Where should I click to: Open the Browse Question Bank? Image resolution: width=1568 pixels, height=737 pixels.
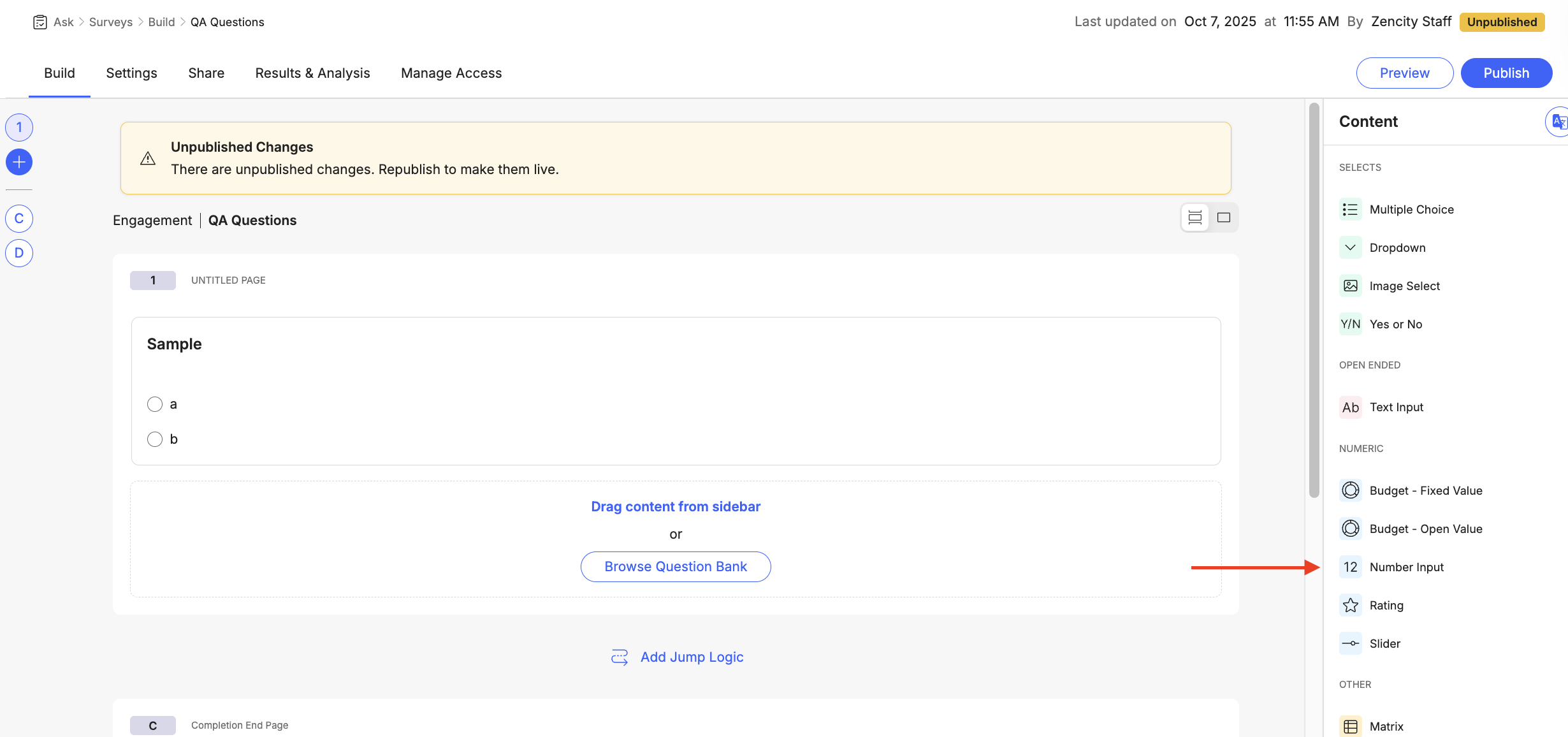tap(675, 566)
